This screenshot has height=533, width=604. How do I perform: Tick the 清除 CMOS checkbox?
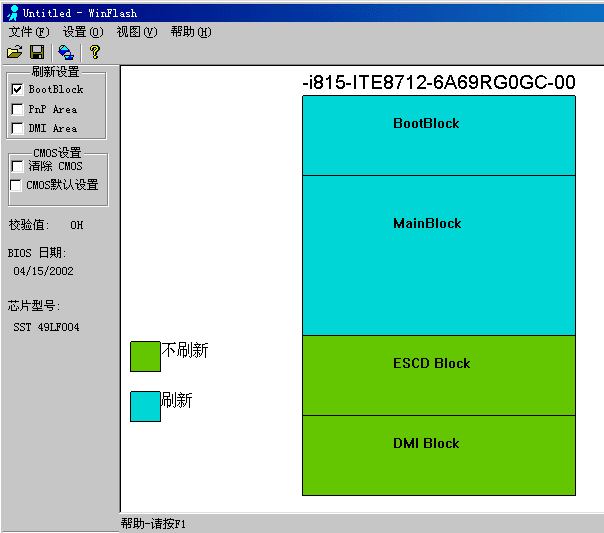pyautogui.click(x=17, y=166)
